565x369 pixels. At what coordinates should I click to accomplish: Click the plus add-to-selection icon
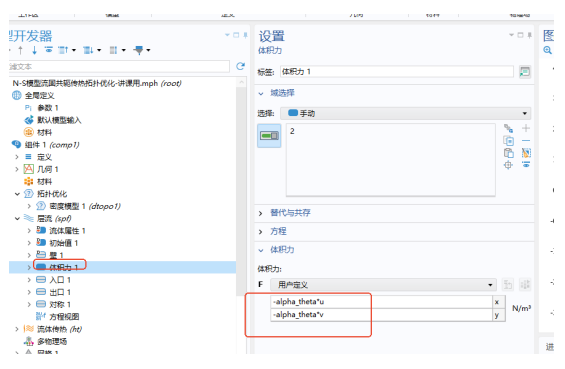pyautogui.click(x=526, y=128)
